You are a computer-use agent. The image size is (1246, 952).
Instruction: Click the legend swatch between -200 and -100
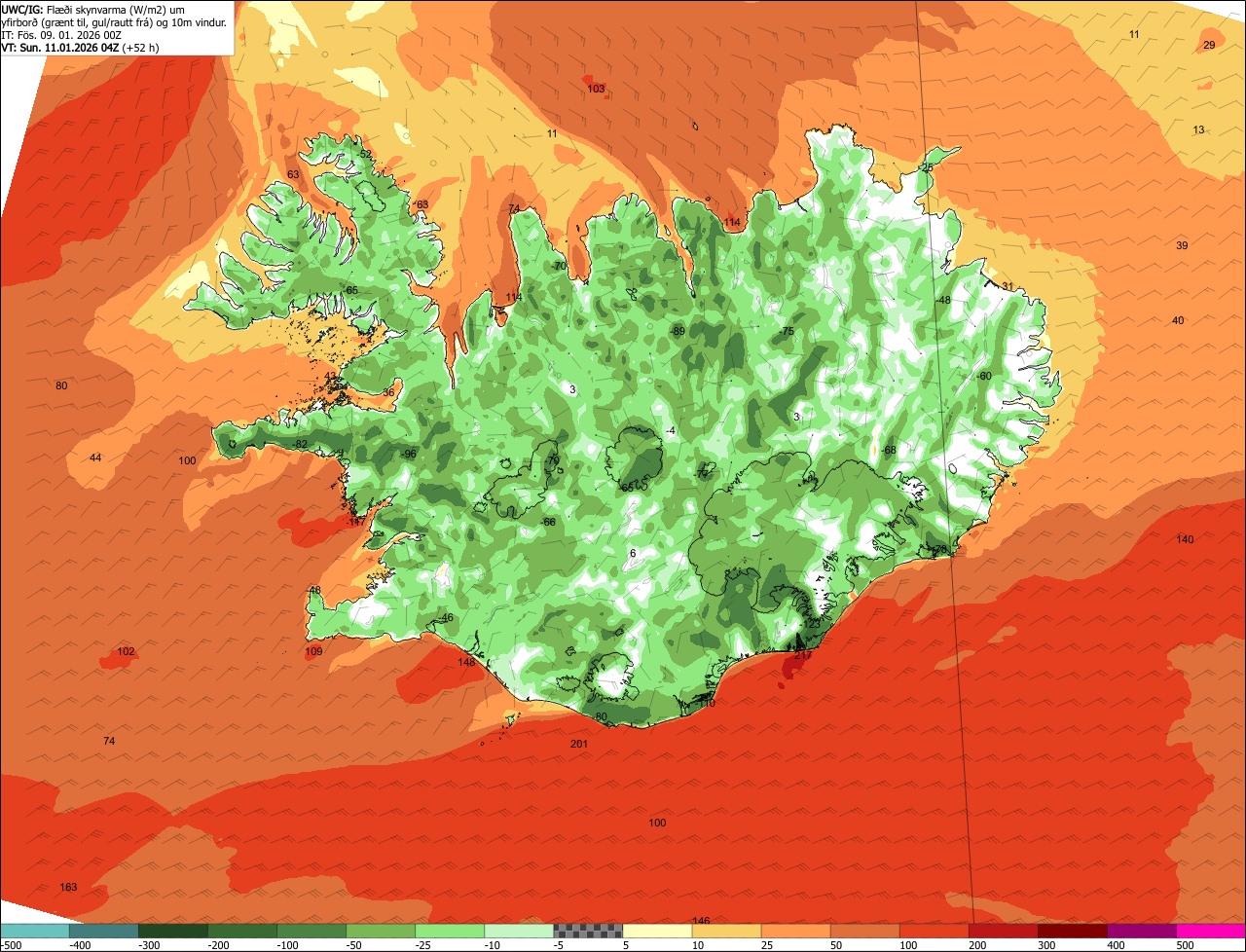(242, 932)
